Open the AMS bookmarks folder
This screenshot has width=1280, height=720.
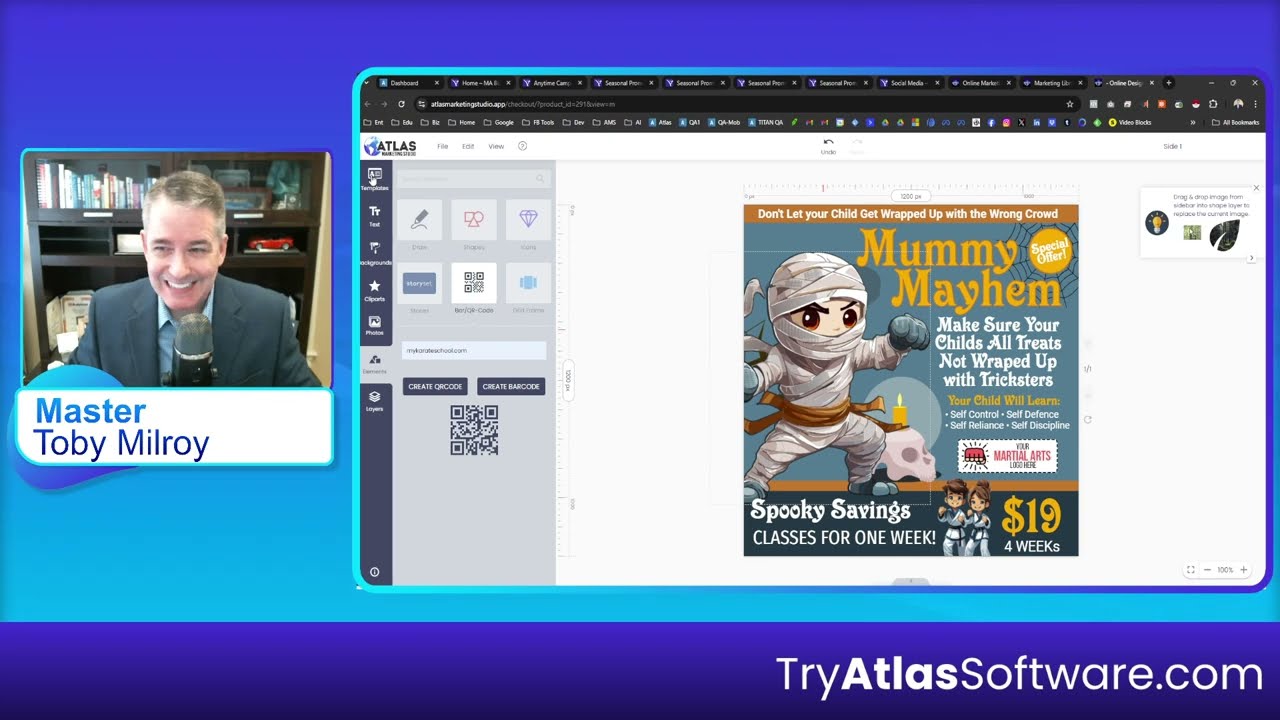pyautogui.click(x=604, y=123)
